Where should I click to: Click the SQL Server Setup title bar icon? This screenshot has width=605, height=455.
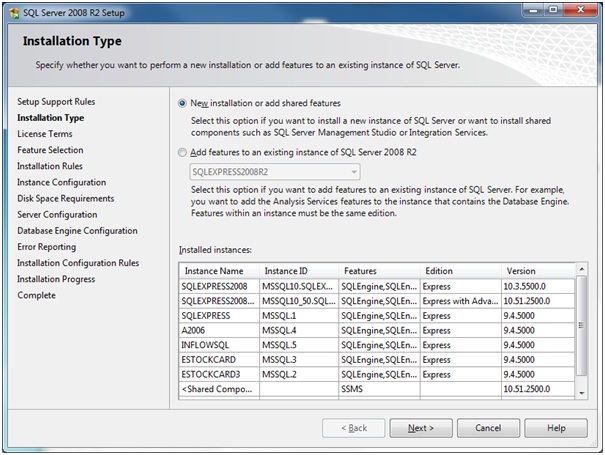[x=14, y=13]
